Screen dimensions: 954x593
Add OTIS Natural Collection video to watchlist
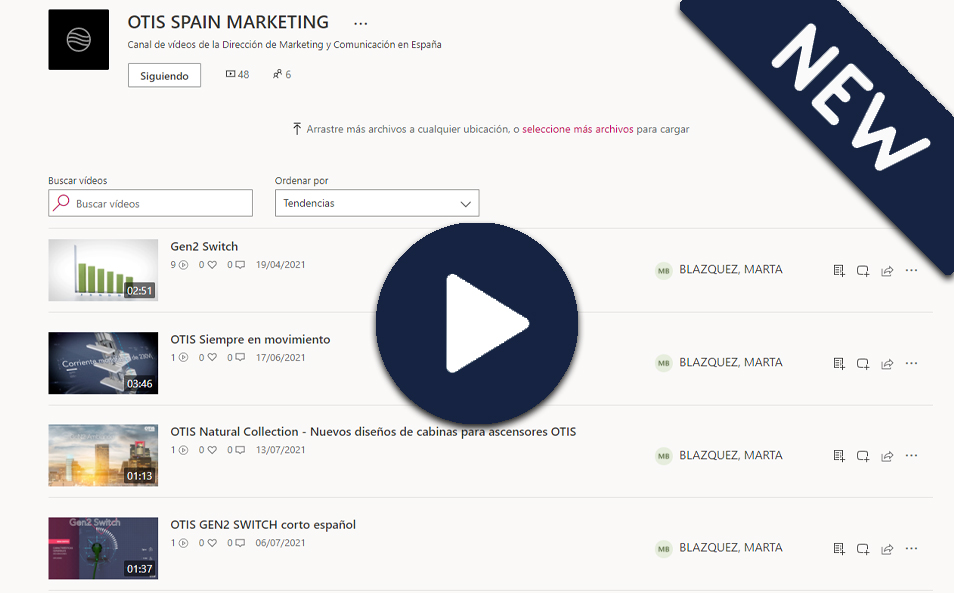click(839, 456)
